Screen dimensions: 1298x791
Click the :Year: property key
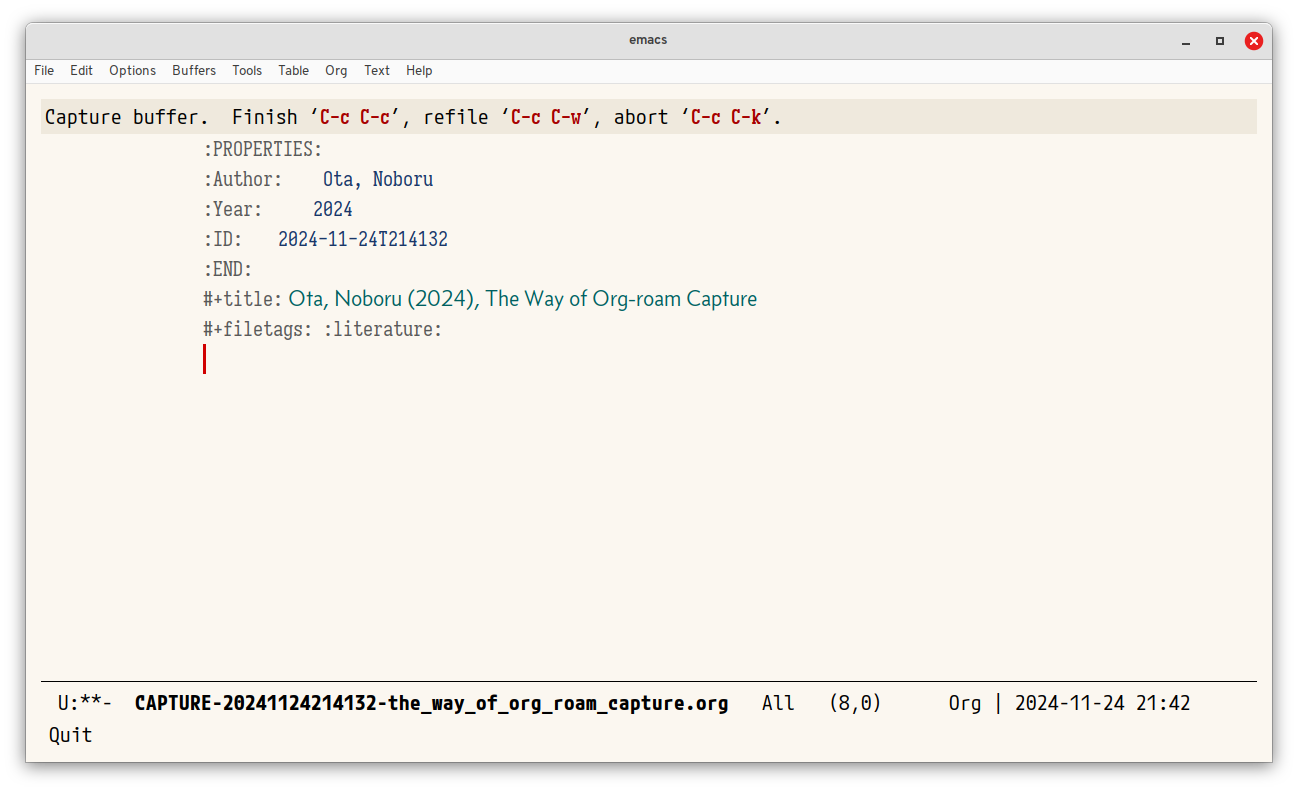(233, 210)
